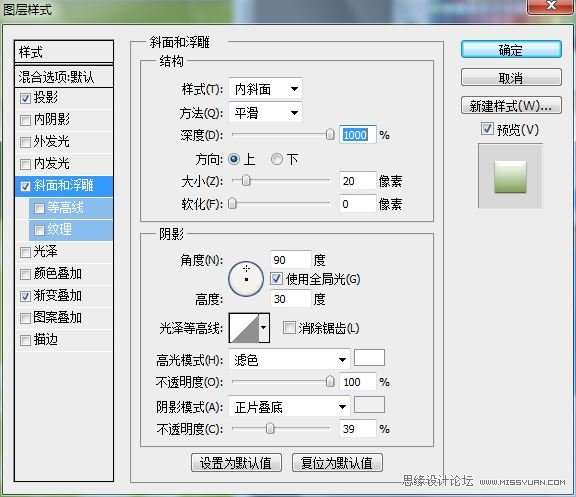Click the 角度 field showing 90
The height and width of the screenshot is (497, 576).
tap(291, 260)
